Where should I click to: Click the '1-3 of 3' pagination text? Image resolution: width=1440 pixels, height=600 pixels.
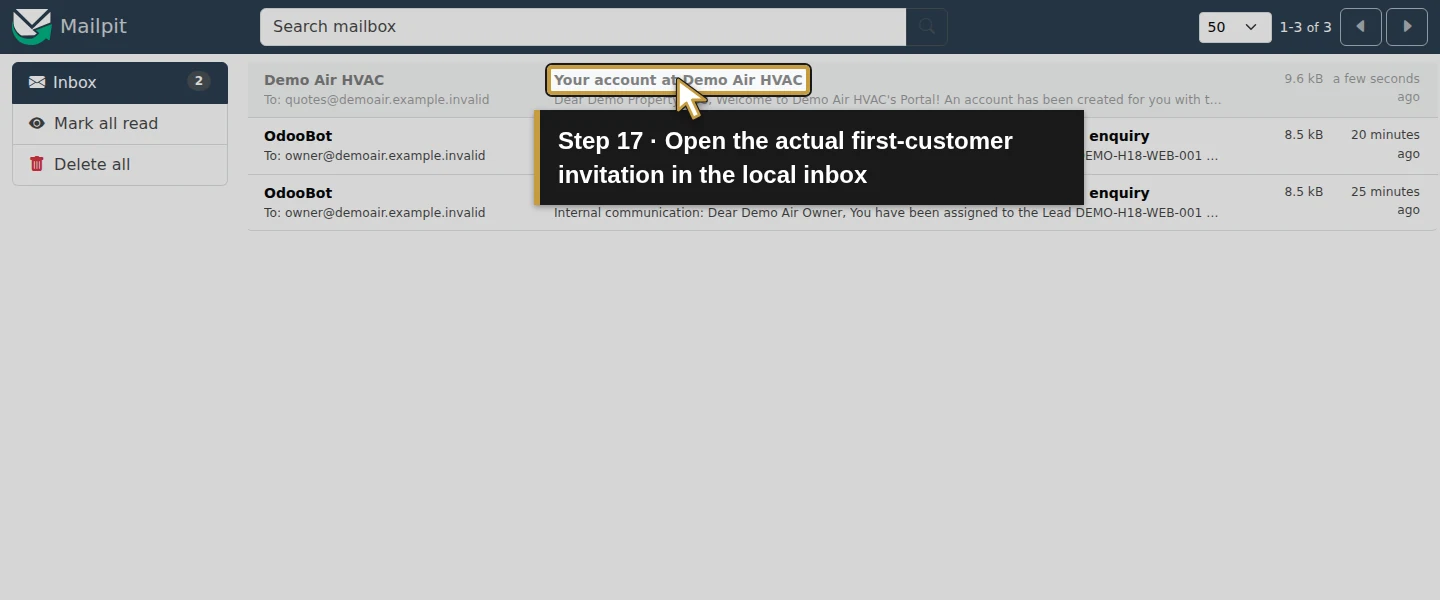[1305, 27]
